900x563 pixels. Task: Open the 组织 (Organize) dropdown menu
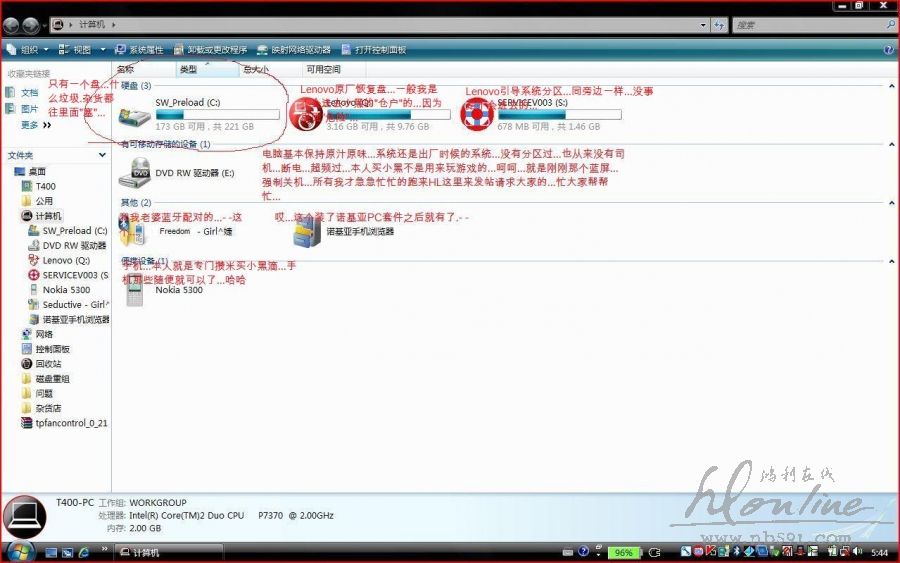pos(28,50)
